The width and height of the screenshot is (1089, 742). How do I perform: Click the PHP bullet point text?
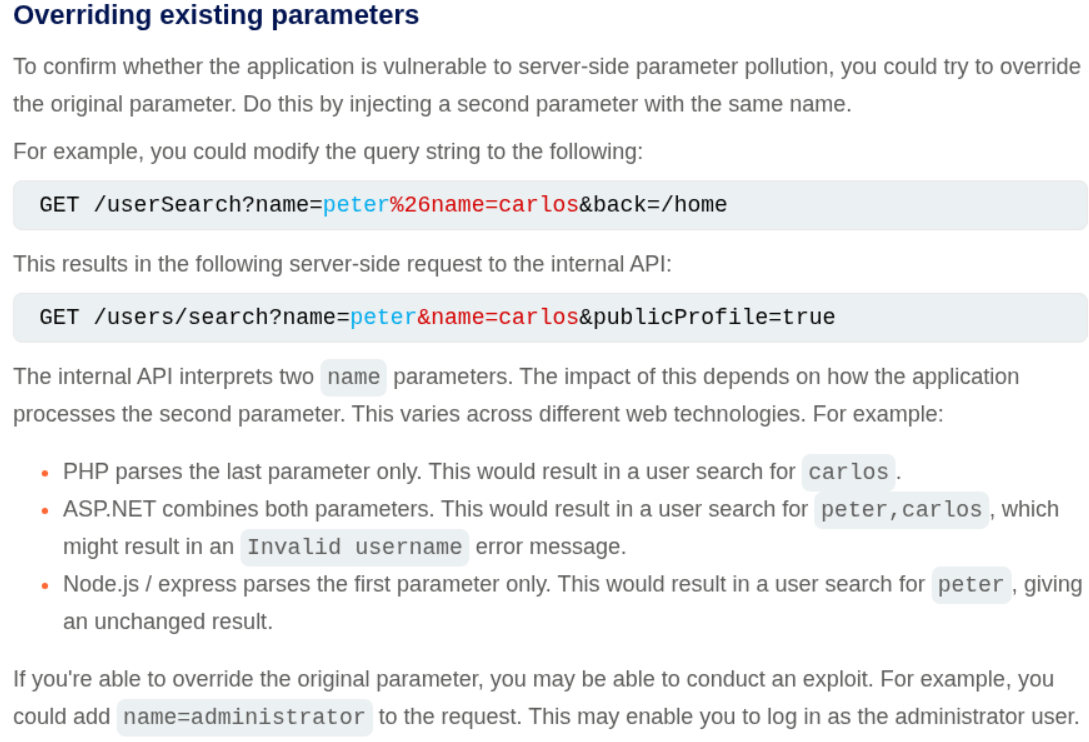click(x=430, y=471)
